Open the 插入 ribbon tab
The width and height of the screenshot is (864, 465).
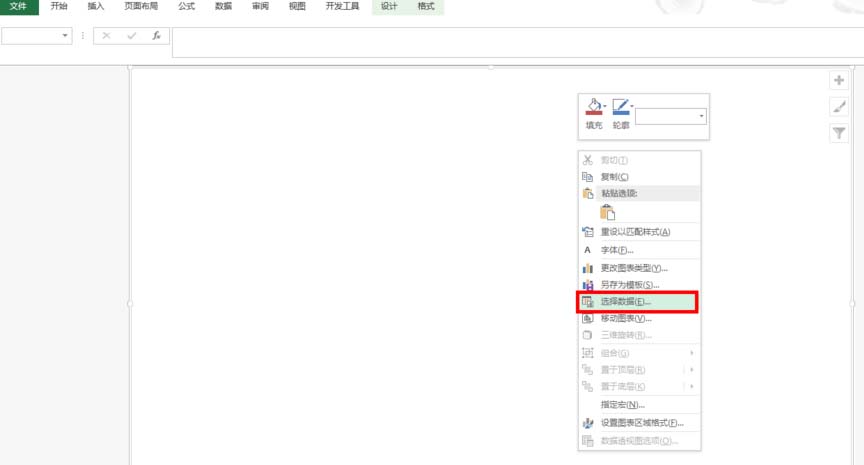[96, 7]
